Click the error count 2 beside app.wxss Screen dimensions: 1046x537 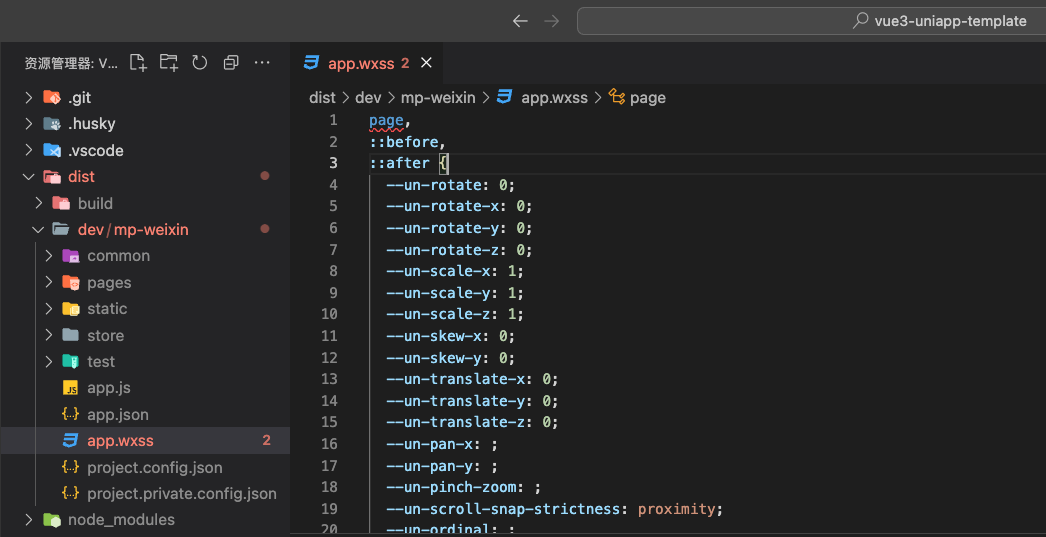[267, 440]
